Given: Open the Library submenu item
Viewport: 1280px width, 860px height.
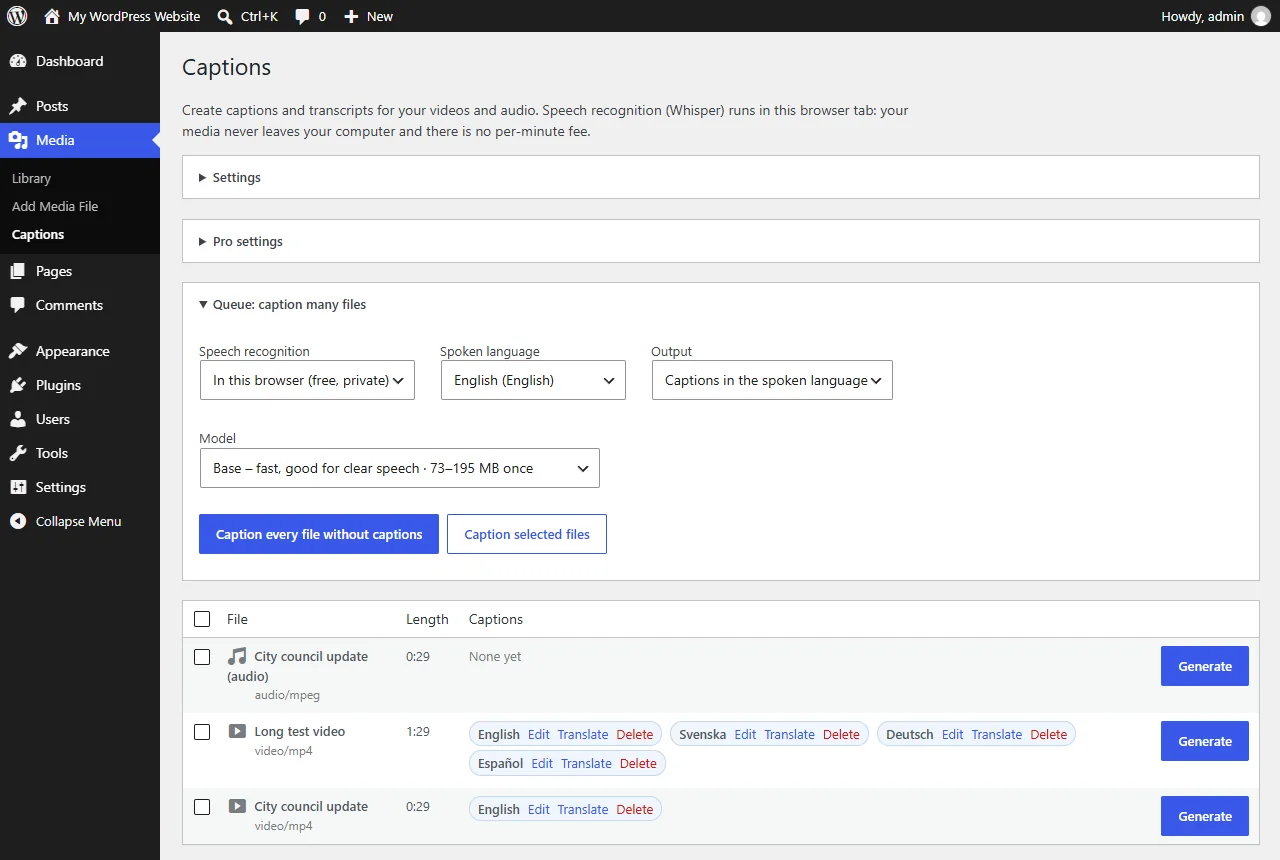Looking at the screenshot, I should pos(31,178).
